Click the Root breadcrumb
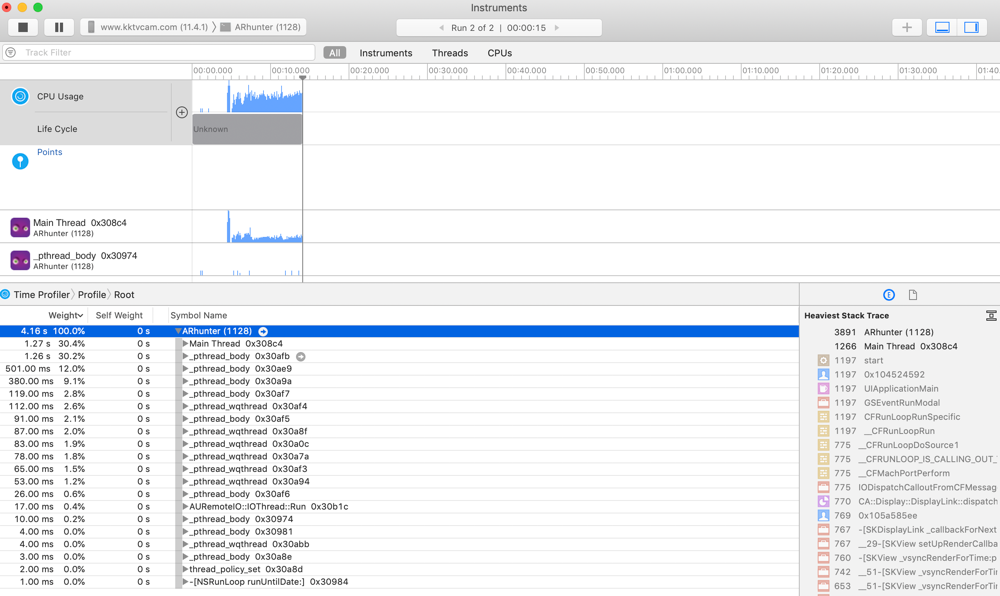The width and height of the screenshot is (1000, 596). [124, 294]
